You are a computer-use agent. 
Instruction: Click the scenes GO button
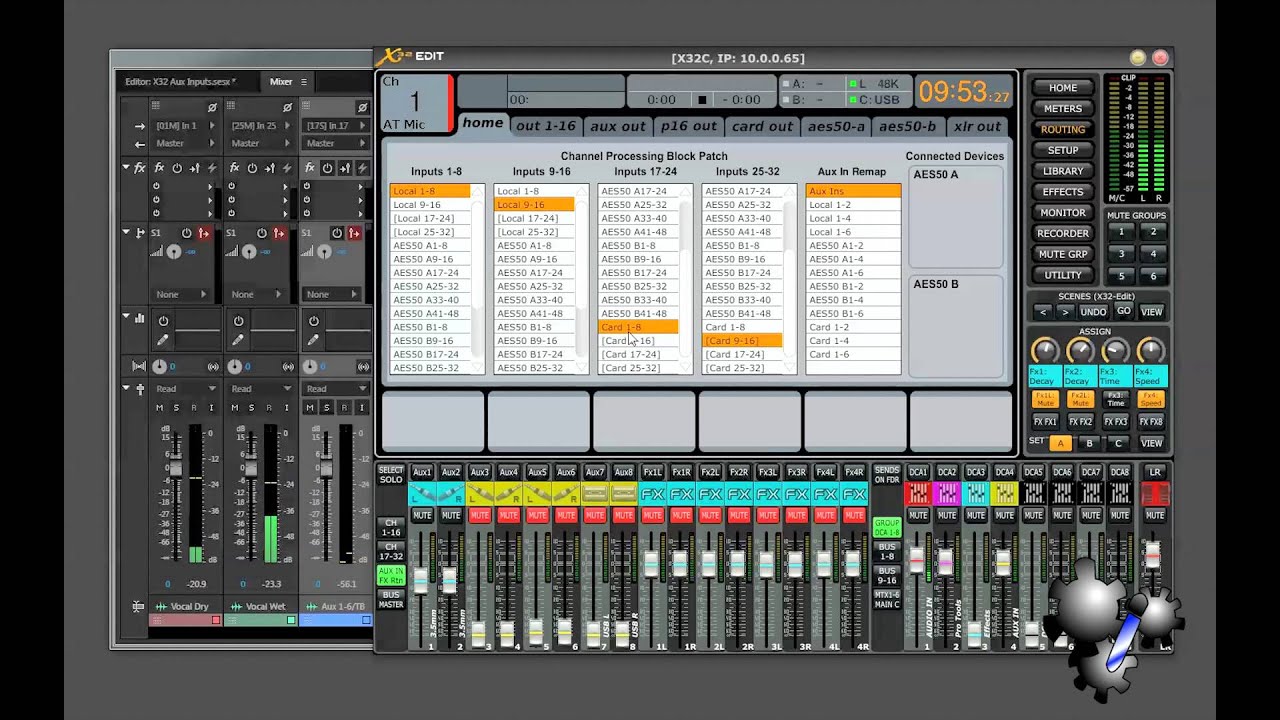[x=1124, y=312]
